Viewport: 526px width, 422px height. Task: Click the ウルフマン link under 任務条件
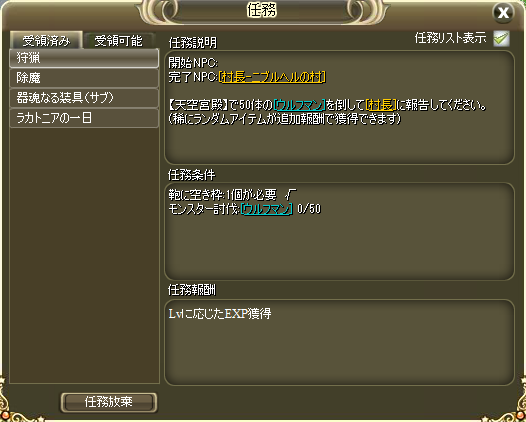[267, 209]
